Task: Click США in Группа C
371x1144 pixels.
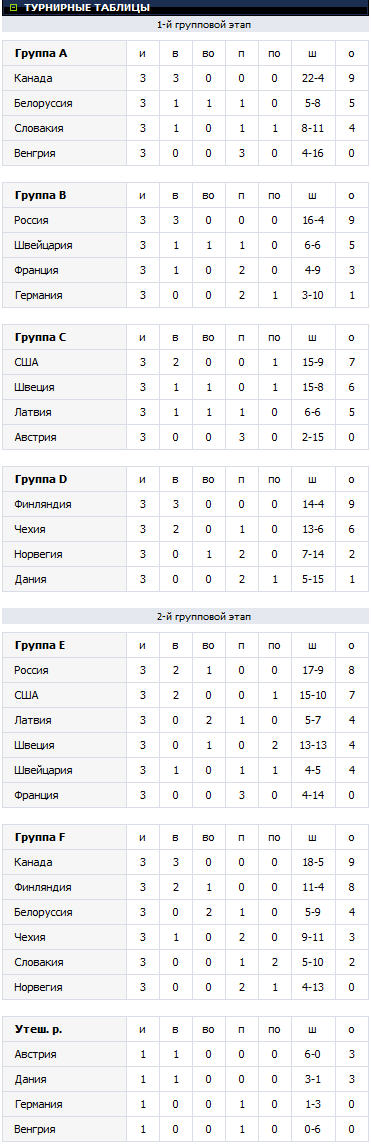Action: tap(26, 362)
